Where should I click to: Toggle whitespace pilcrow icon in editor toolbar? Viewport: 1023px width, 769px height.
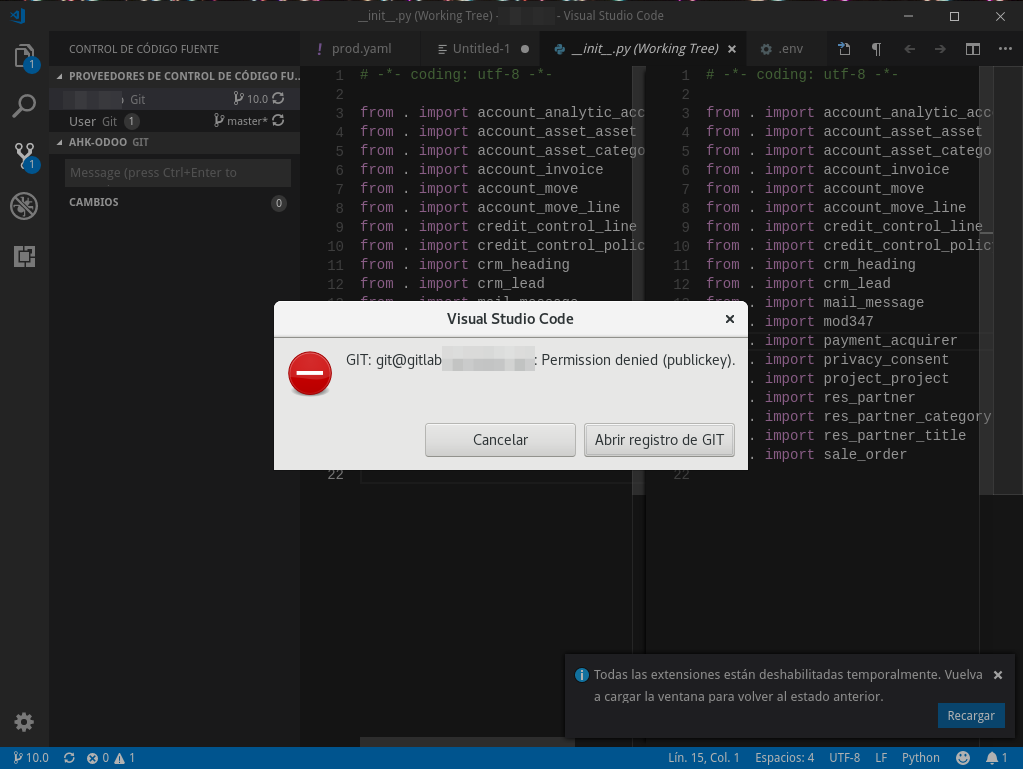(876, 49)
